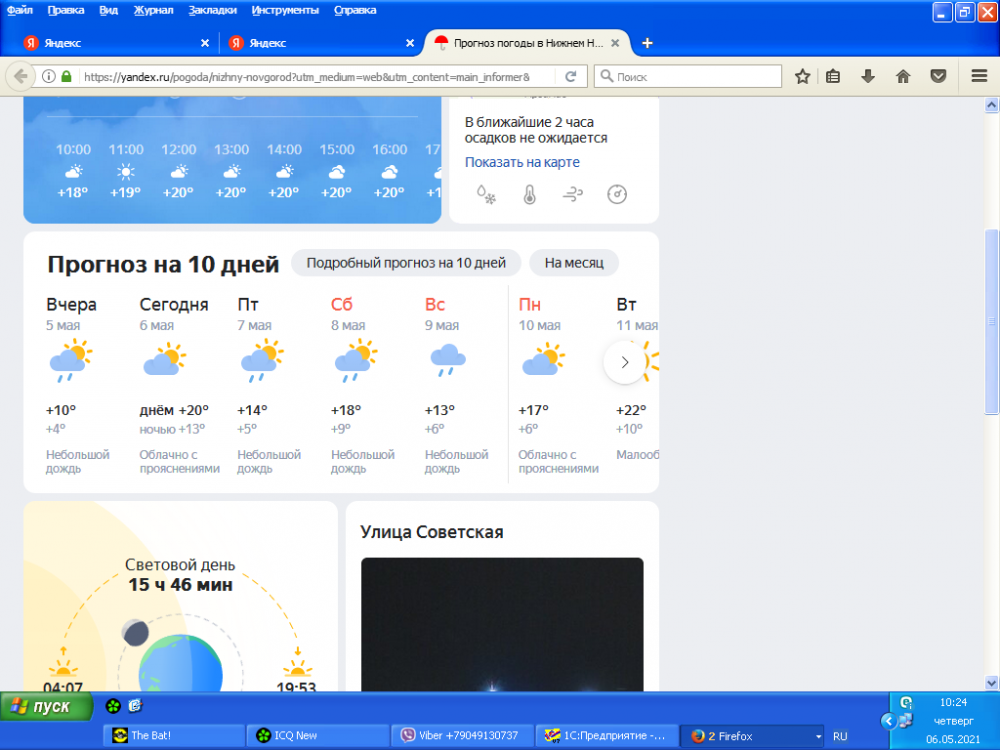Open the Firefox hamburger menu
The width and height of the screenshot is (1000, 750).
[x=977, y=76]
